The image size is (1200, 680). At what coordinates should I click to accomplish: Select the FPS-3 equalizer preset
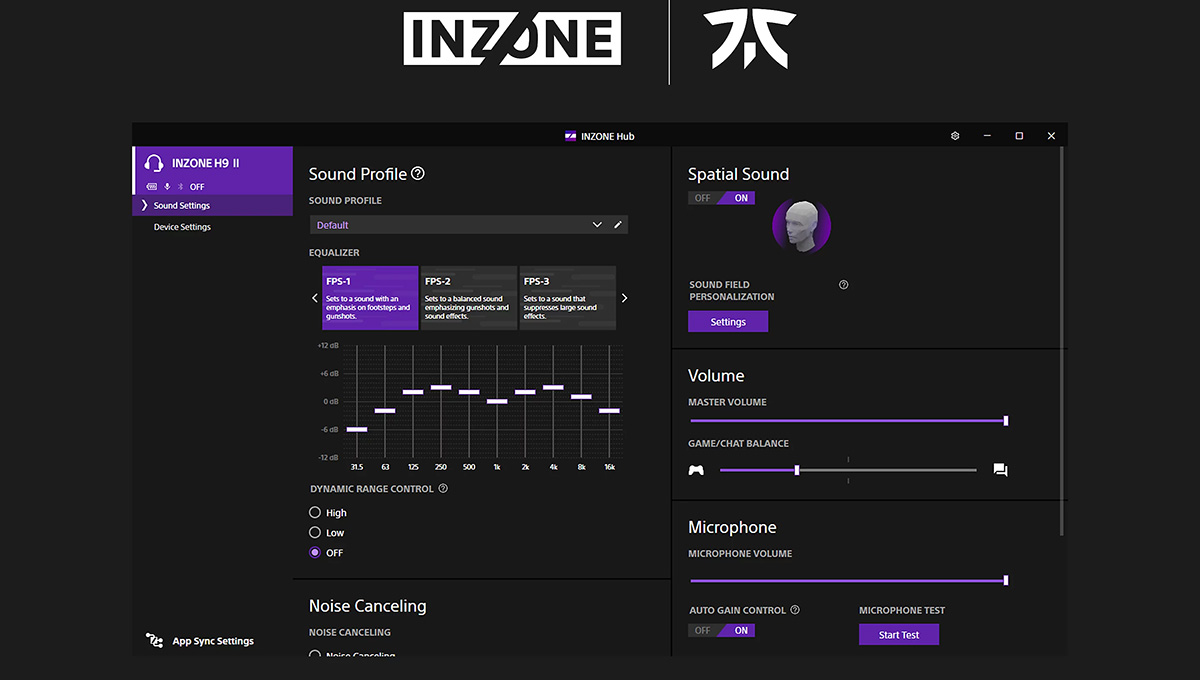[x=568, y=298]
